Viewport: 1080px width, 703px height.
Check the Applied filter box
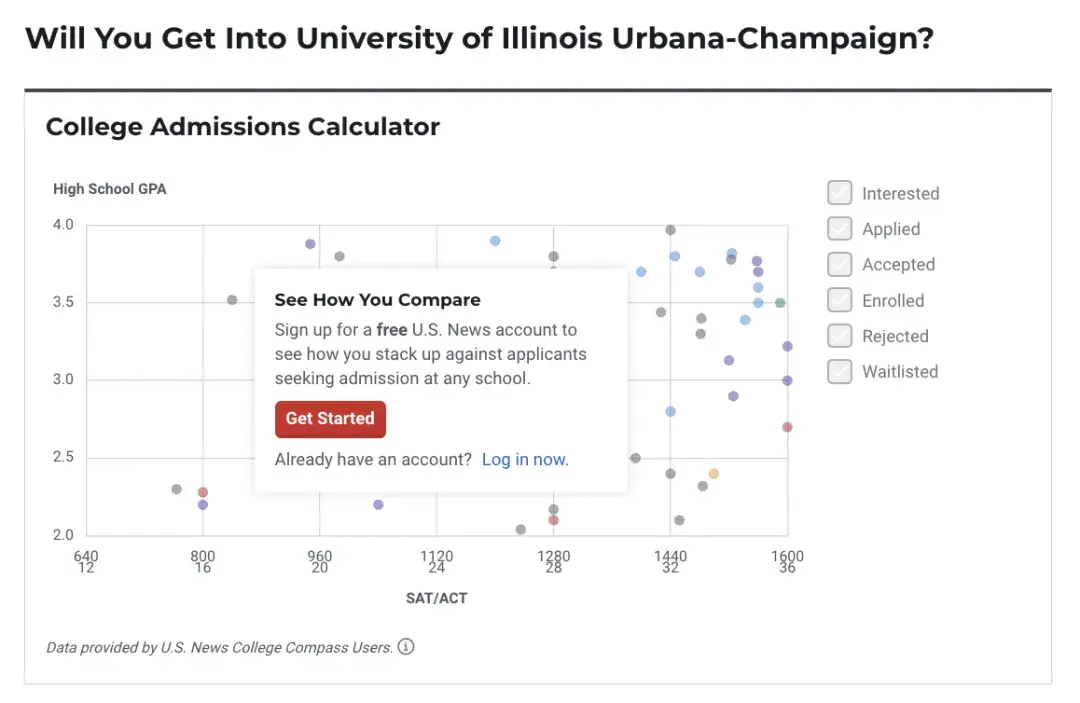(839, 229)
